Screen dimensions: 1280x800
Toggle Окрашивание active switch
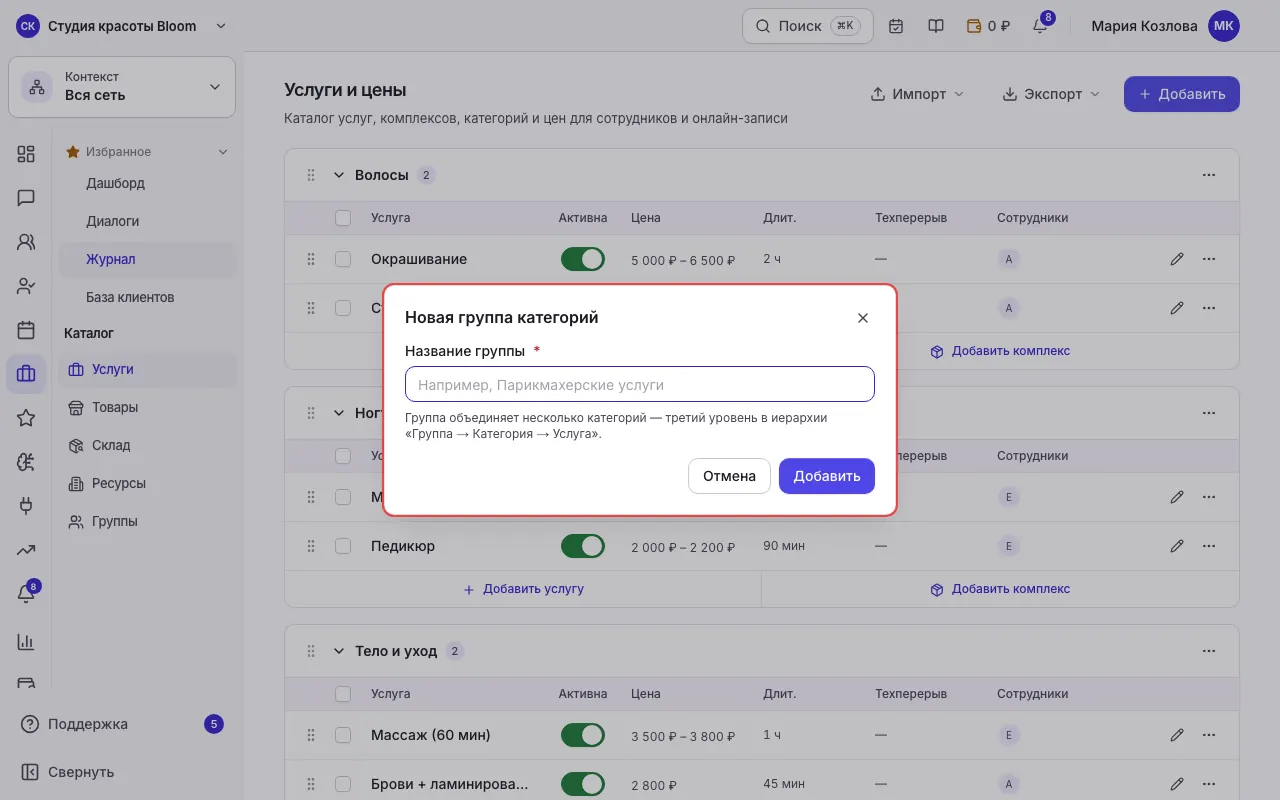tap(583, 259)
